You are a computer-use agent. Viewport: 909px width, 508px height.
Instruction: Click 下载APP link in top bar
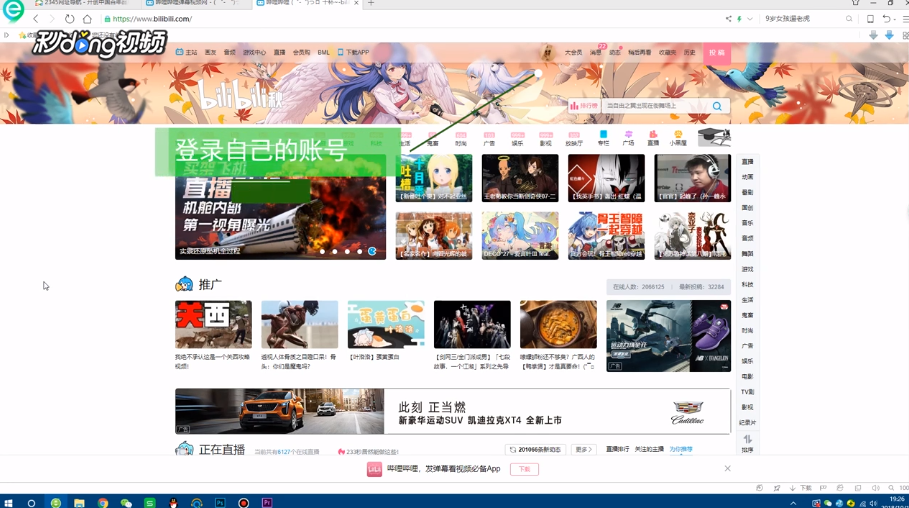(354, 52)
